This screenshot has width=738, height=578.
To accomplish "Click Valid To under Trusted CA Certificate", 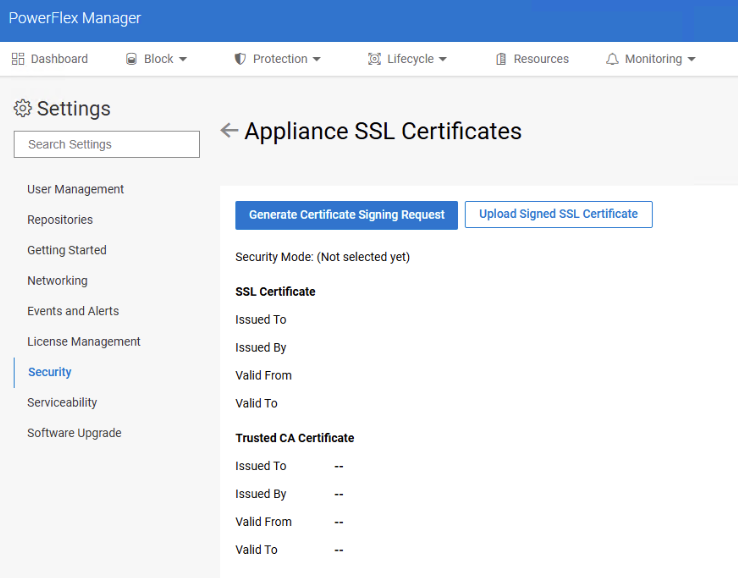I will pyautogui.click(x=257, y=550).
